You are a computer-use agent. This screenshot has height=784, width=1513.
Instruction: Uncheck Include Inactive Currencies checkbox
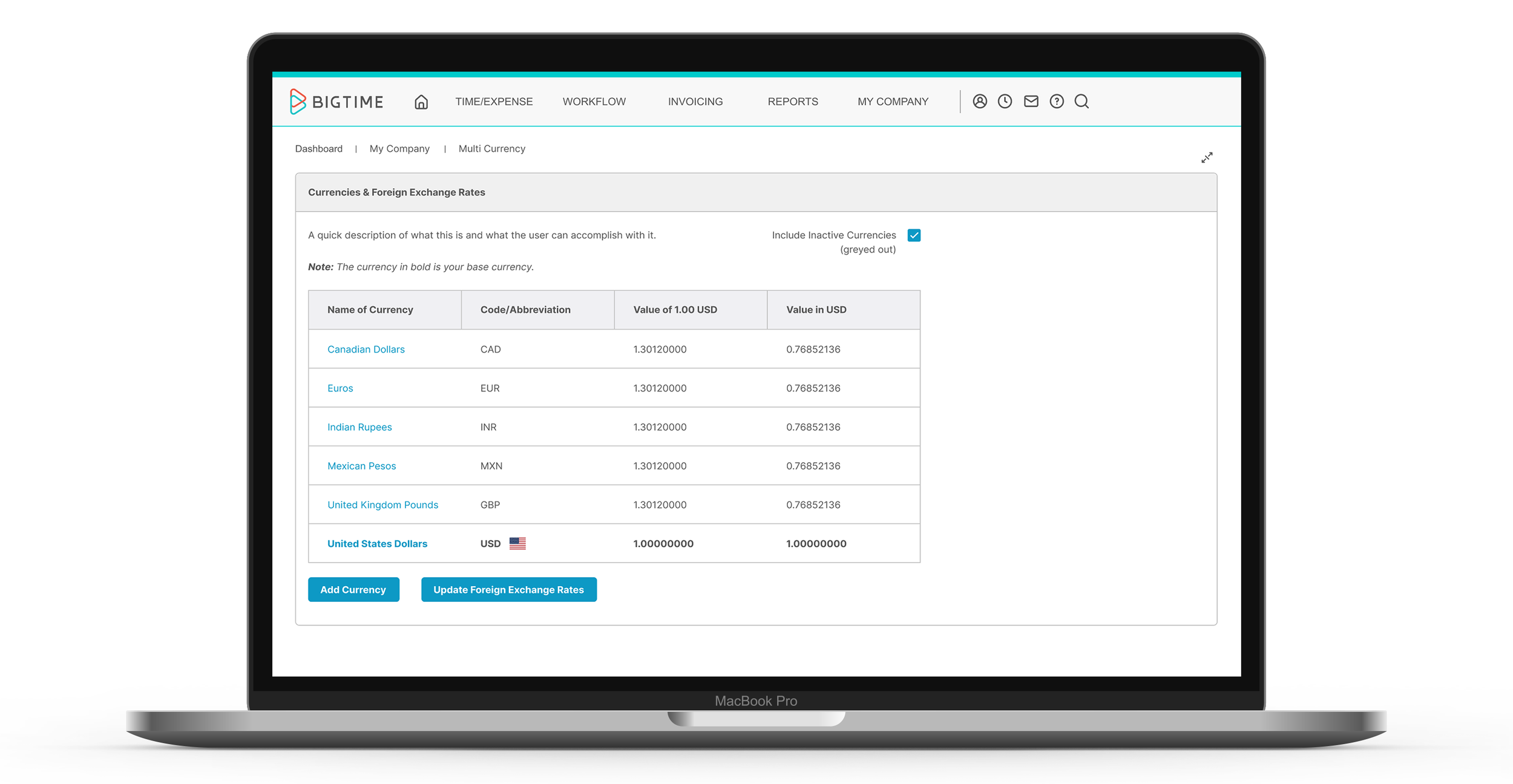click(x=914, y=235)
